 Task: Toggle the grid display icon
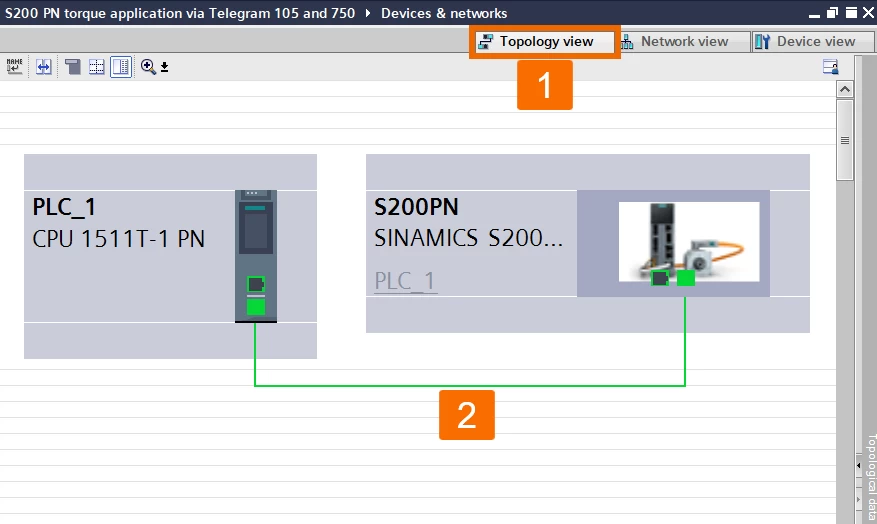[97, 67]
